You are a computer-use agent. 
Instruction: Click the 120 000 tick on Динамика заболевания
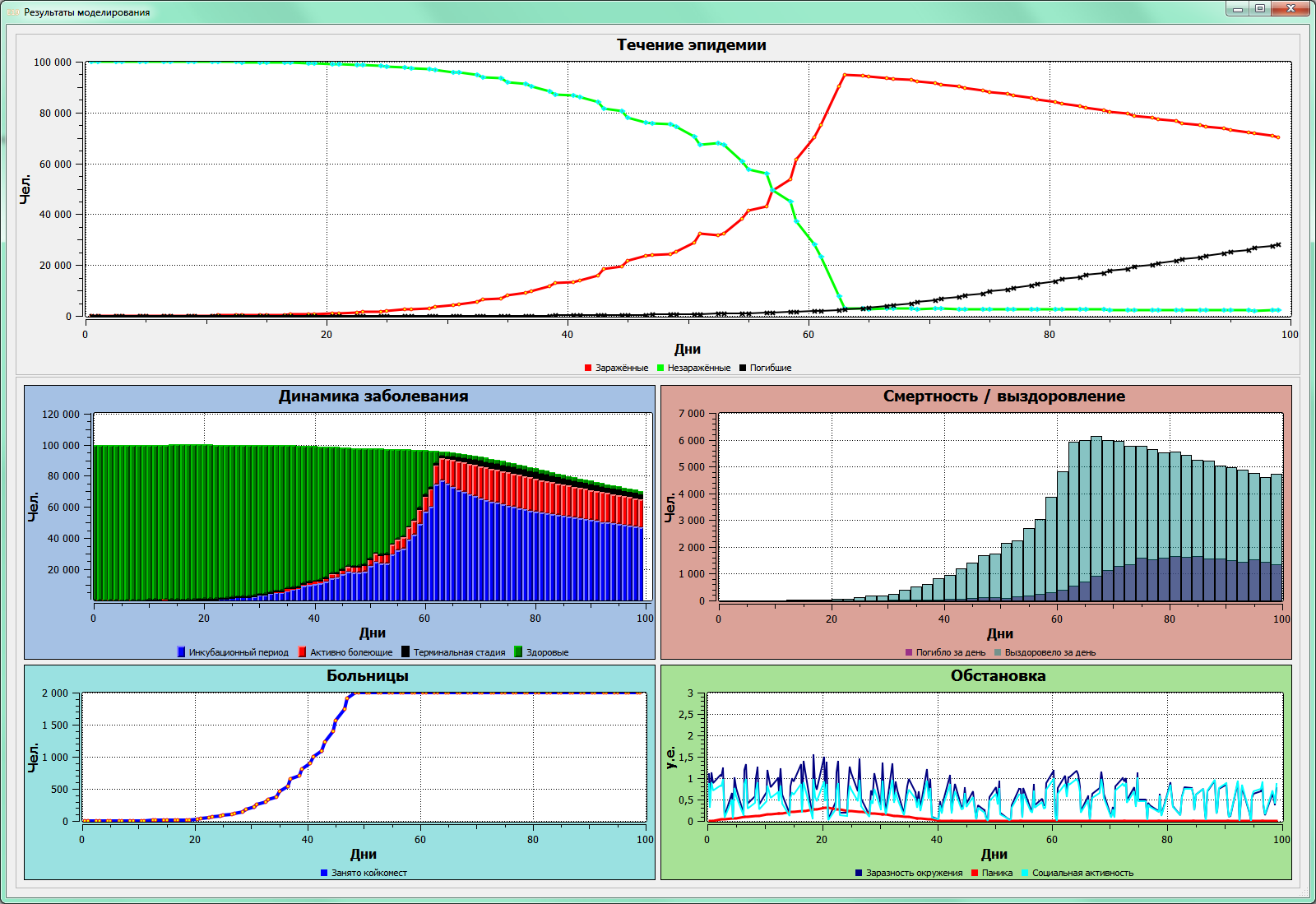61,415
